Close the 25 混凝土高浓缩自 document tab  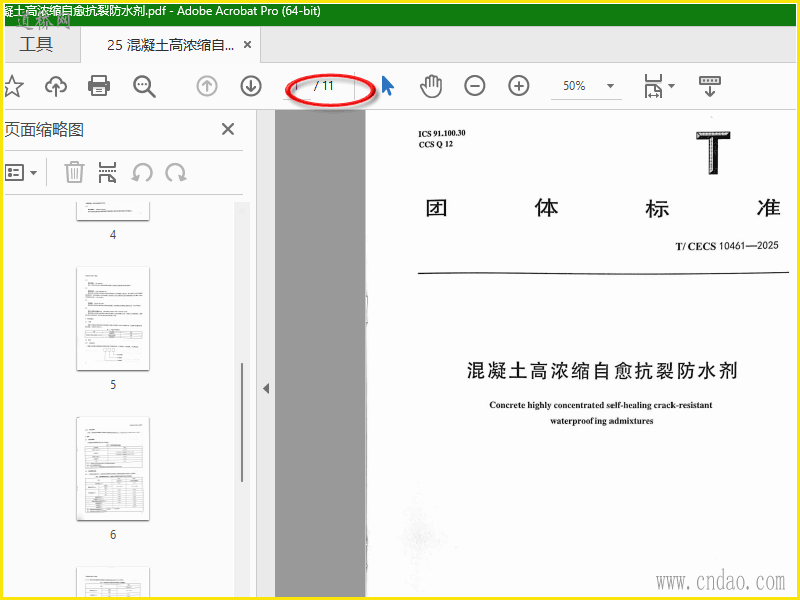pyautogui.click(x=247, y=45)
